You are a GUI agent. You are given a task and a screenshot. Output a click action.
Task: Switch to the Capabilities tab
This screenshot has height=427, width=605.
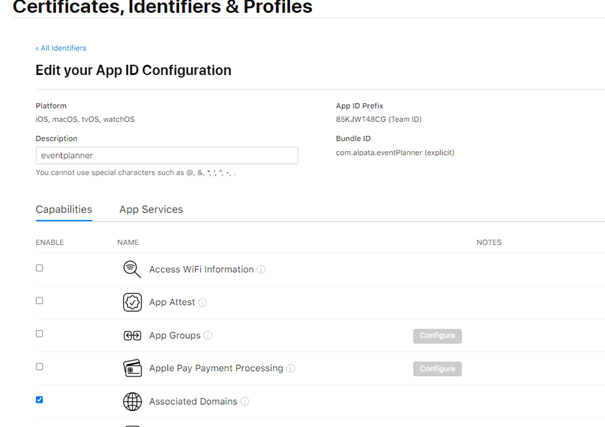(64, 209)
